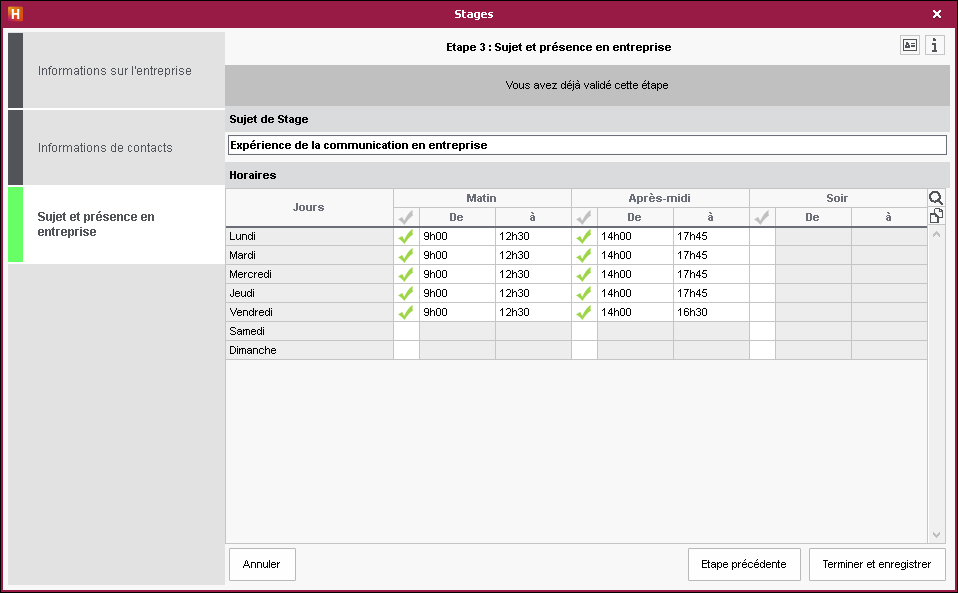This screenshot has width=958, height=593.
Task: Select the Samedi day row label
Action: coord(309,331)
